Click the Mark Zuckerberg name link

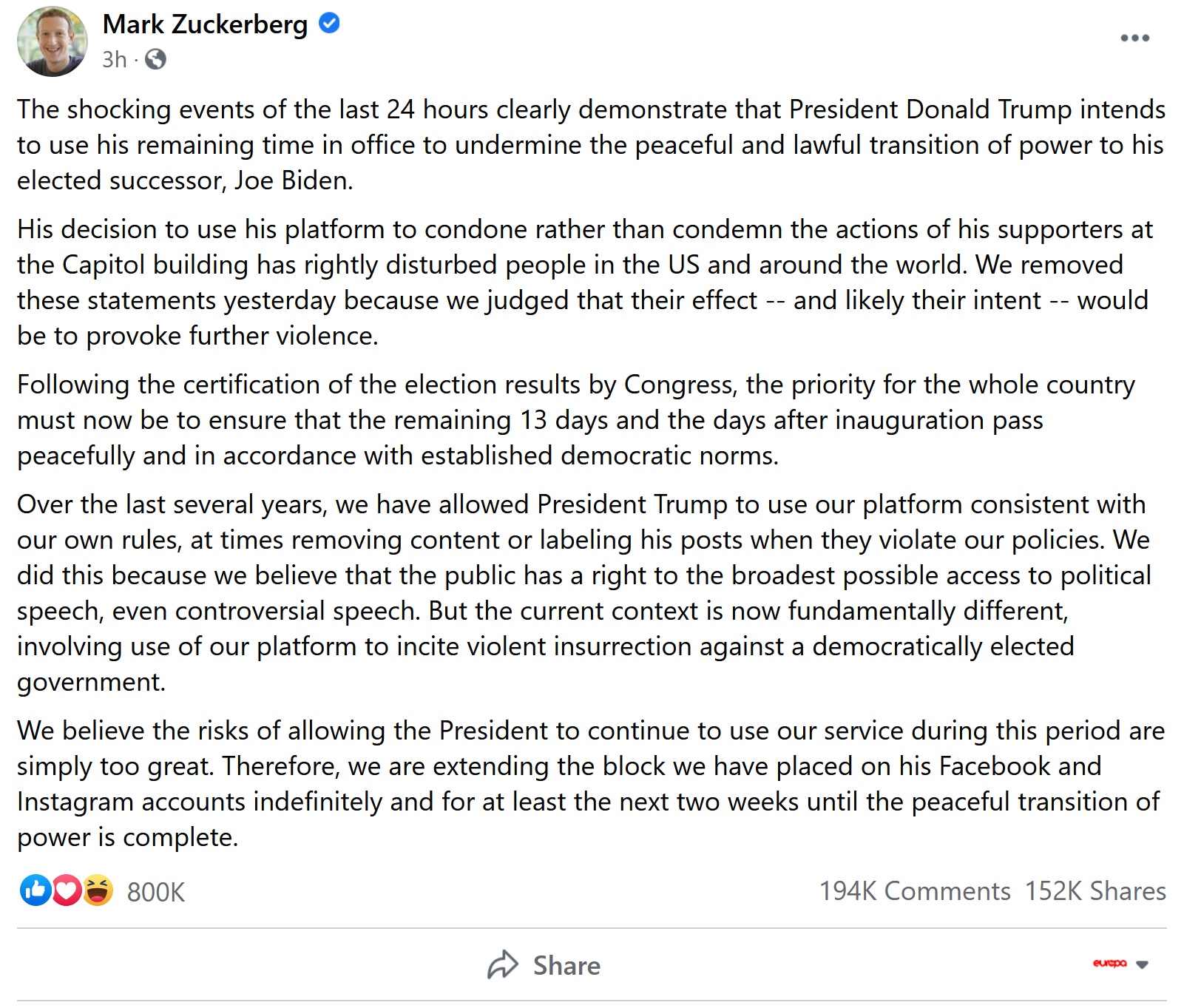[205, 24]
